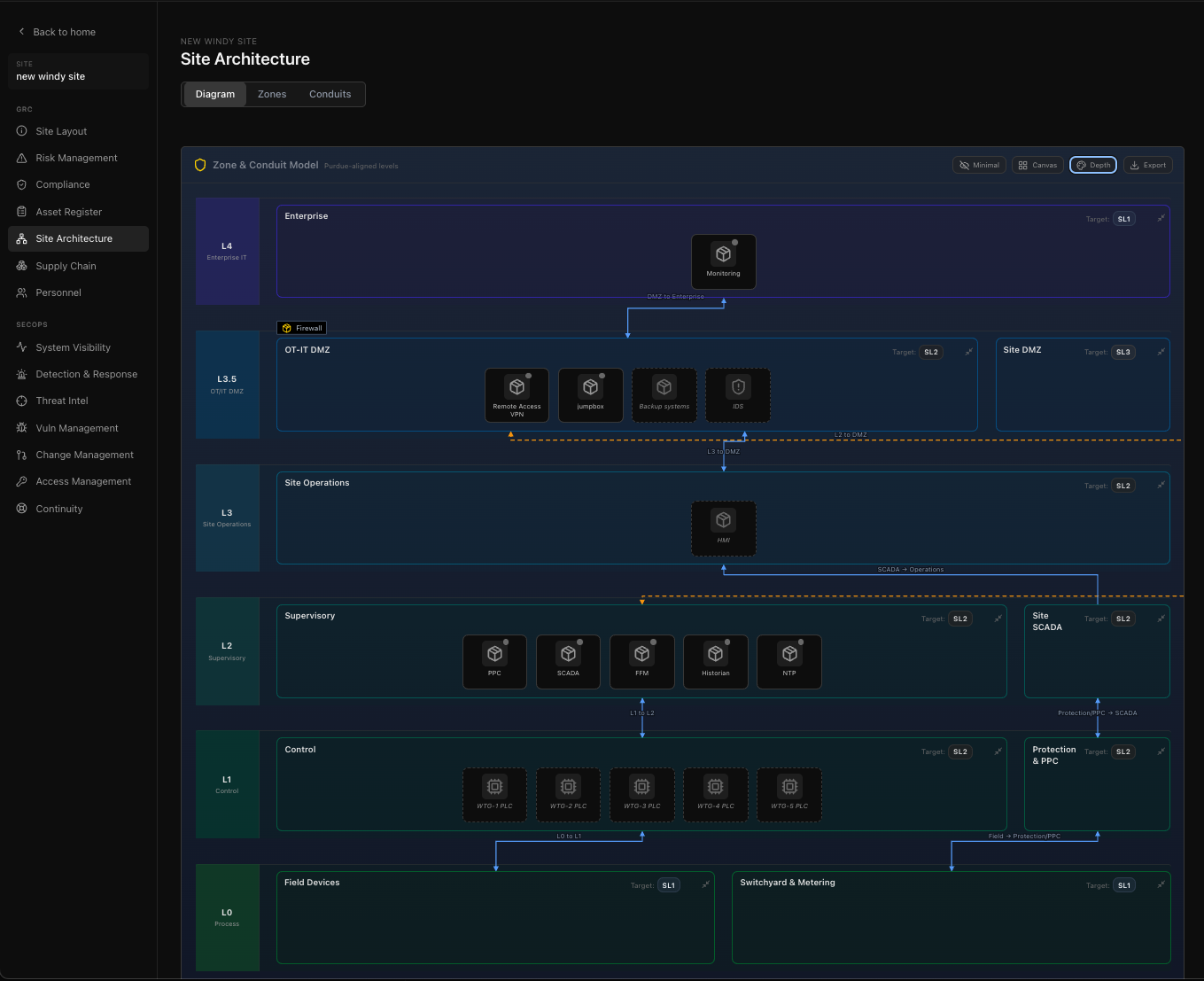
Task: Open Site Layout in sidebar
Action: (x=78, y=131)
